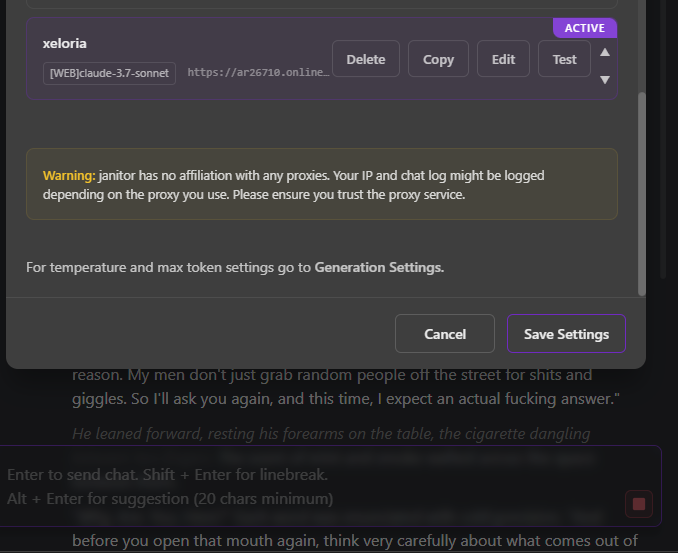The height and width of the screenshot is (553, 678).
Task: Cancel the proxy settings dialog
Action: (x=445, y=334)
